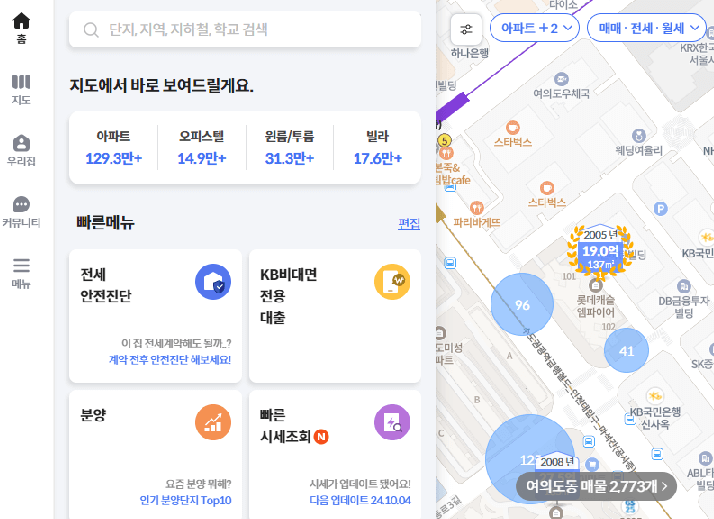Click the 시세가 업데이트 됐어요! text

click(x=360, y=483)
